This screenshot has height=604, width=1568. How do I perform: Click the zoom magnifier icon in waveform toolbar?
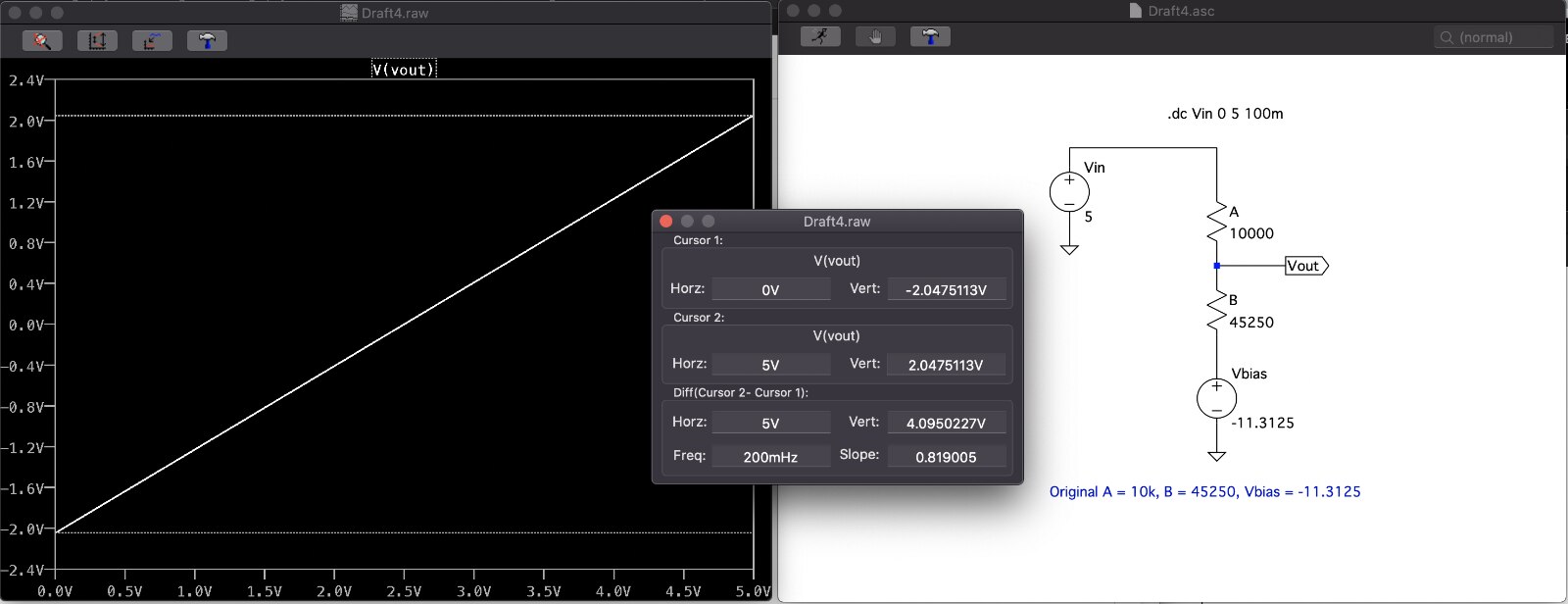(42, 40)
